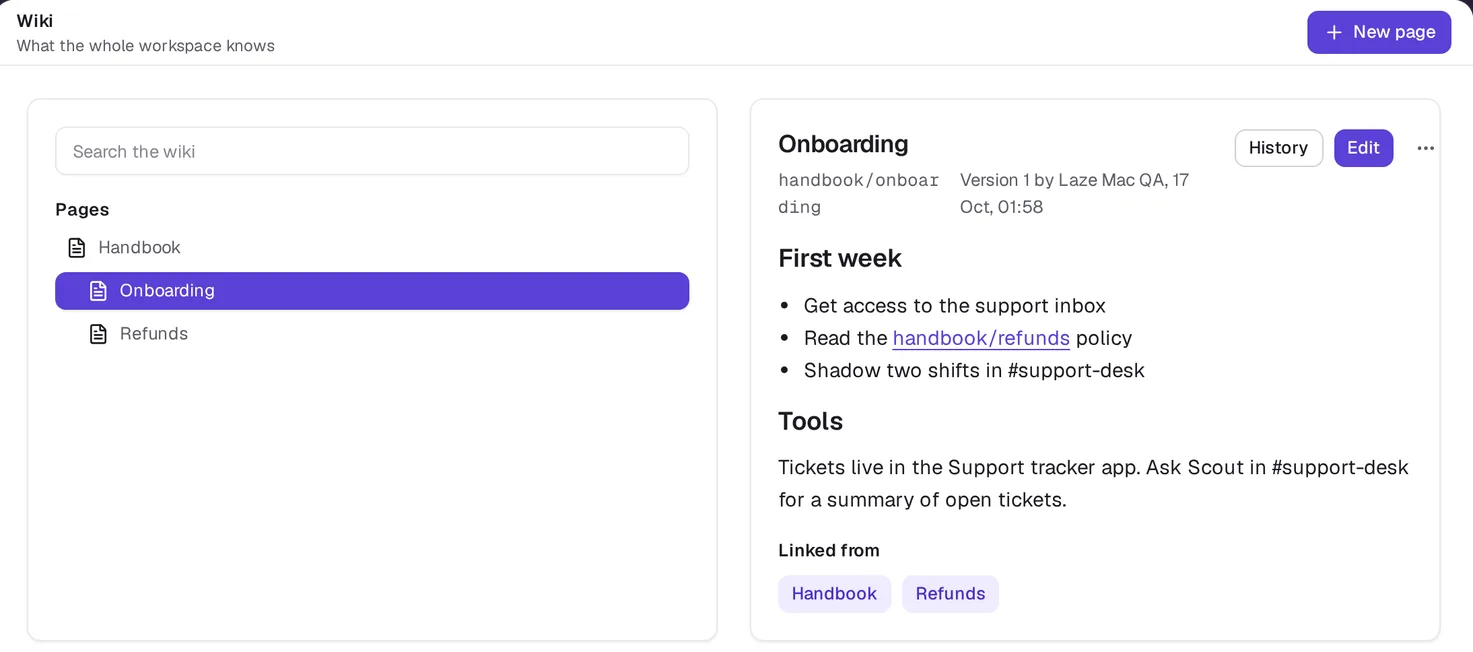This screenshot has height=652, width=1473.
Task: Click the plus icon in New page
Action: [x=1333, y=32]
